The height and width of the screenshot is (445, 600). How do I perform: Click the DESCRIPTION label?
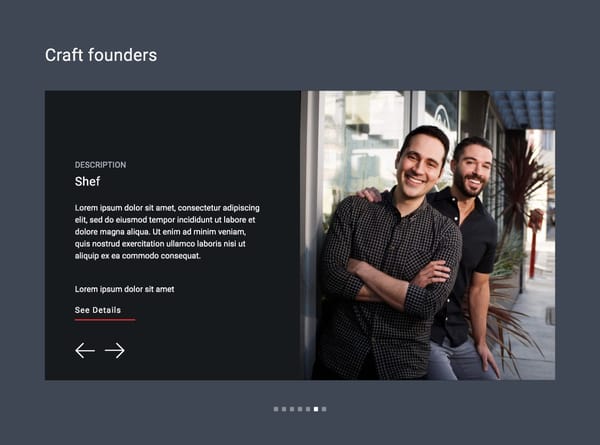click(x=100, y=165)
